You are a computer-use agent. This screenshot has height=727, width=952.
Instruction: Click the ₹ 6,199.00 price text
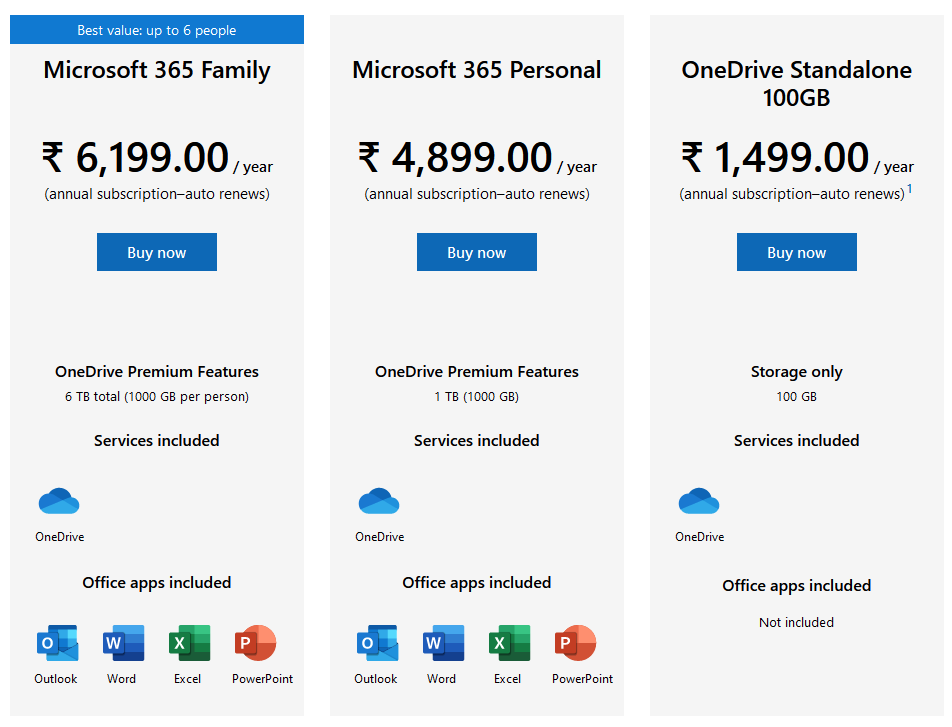(135, 157)
